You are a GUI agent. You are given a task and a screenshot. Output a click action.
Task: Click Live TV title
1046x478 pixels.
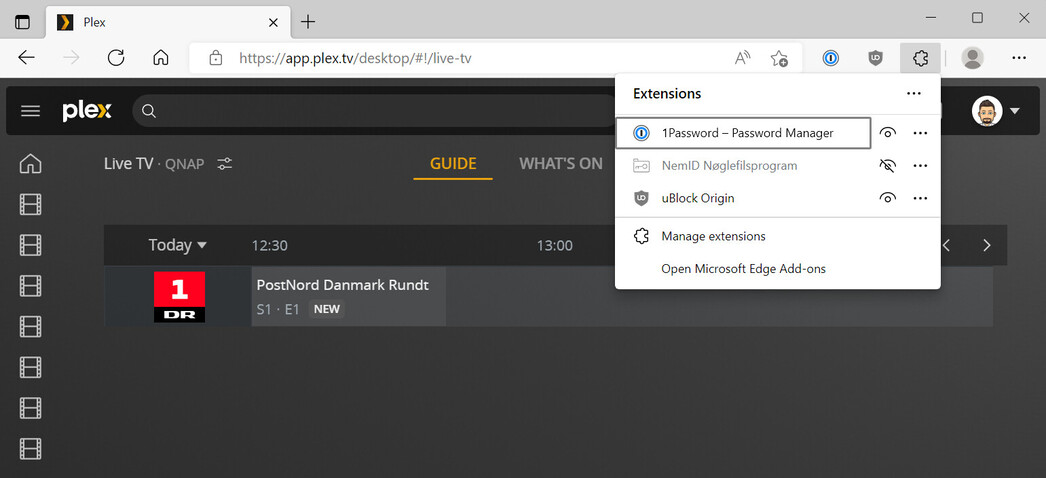[129, 163]
